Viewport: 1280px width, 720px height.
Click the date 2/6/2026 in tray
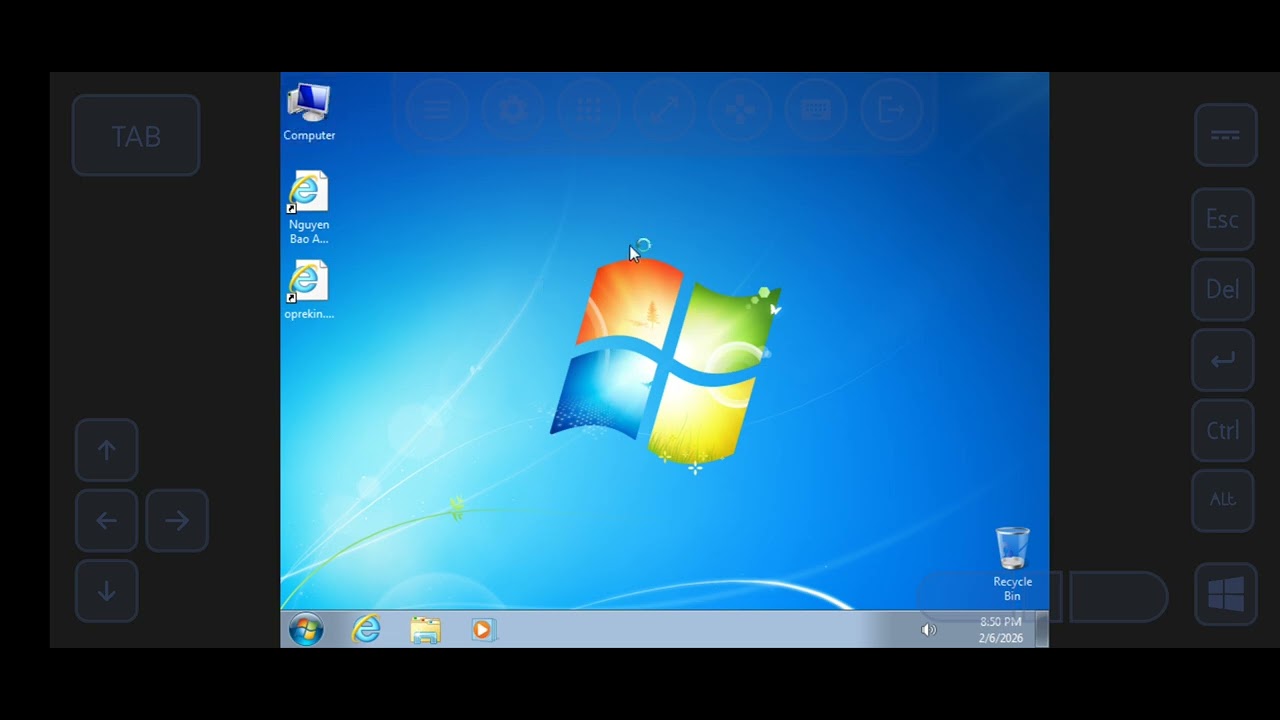coord(1000,638)
